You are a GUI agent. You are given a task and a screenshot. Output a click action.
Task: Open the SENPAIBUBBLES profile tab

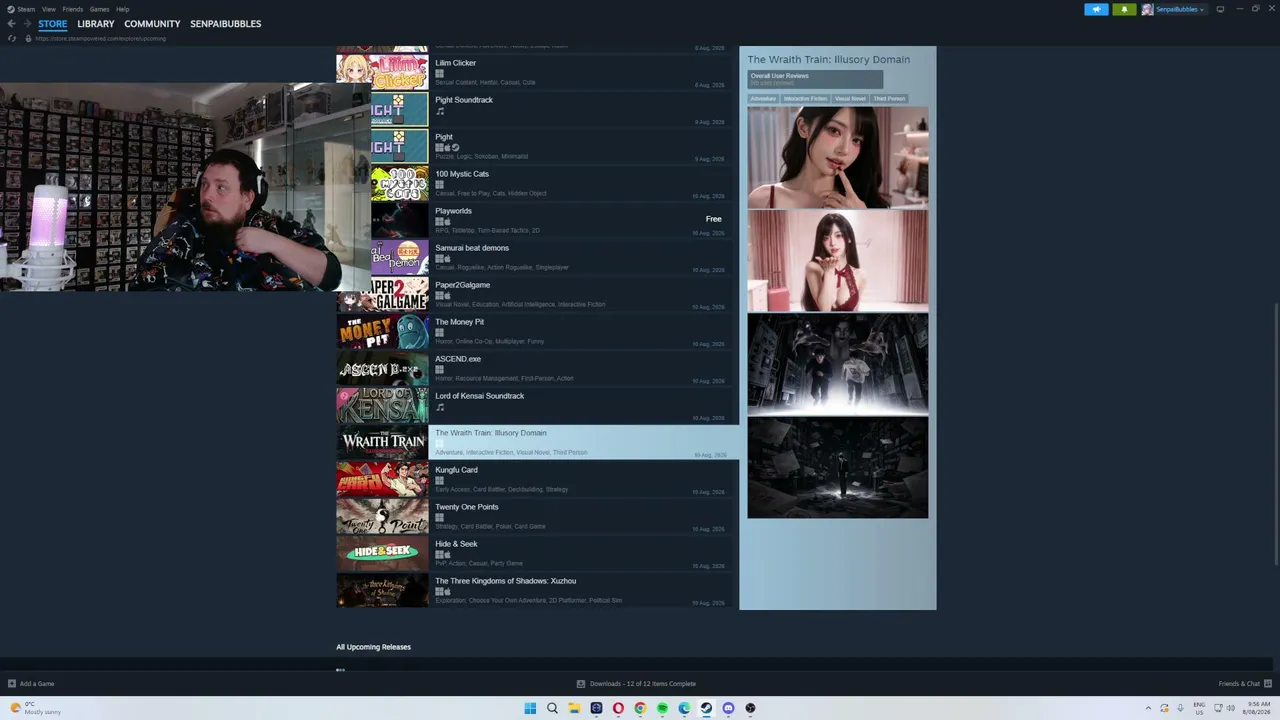click(x=226, y=24)
